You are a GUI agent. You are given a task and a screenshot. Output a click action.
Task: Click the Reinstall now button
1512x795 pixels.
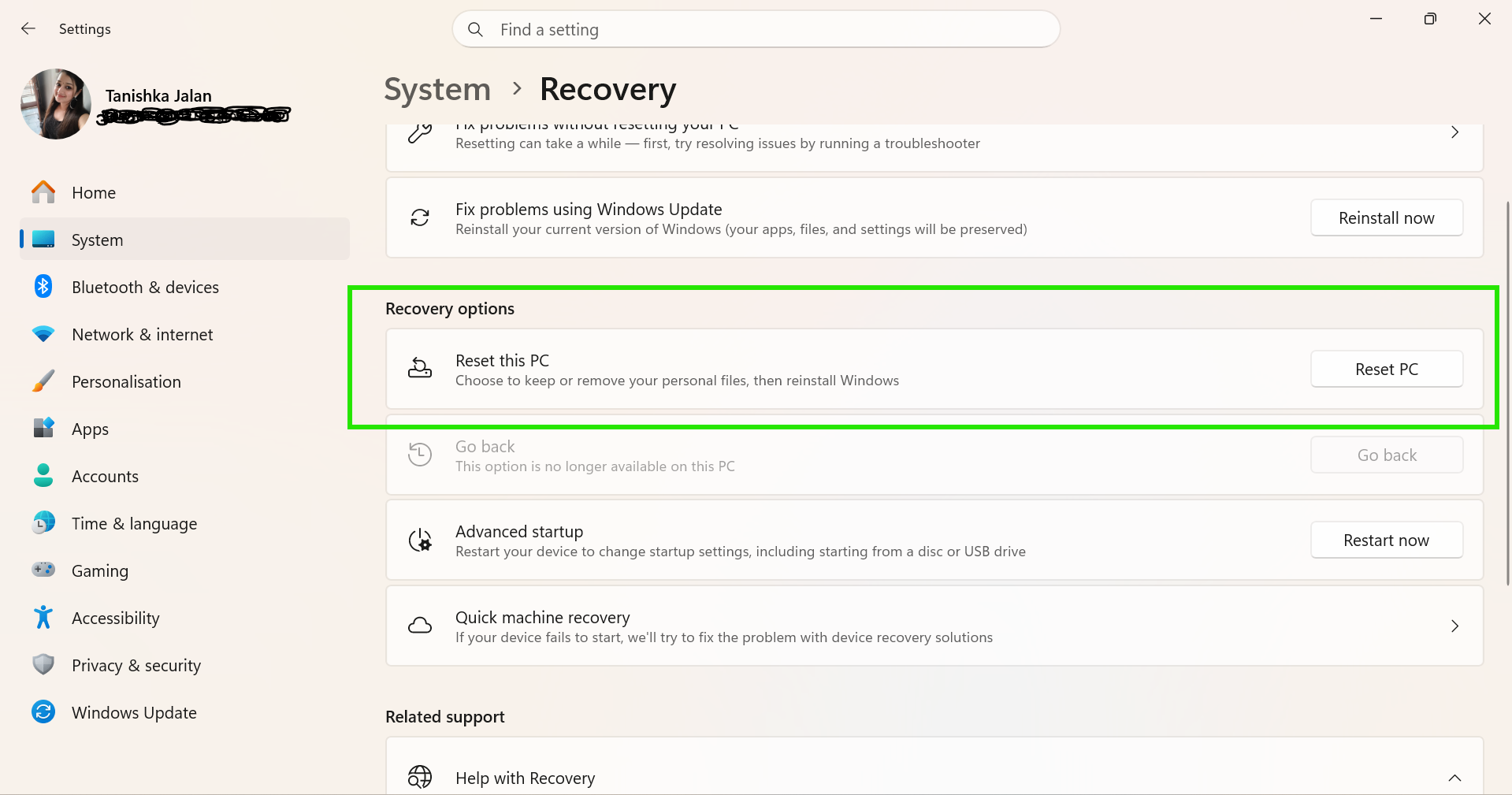(x=1387, y=218)
